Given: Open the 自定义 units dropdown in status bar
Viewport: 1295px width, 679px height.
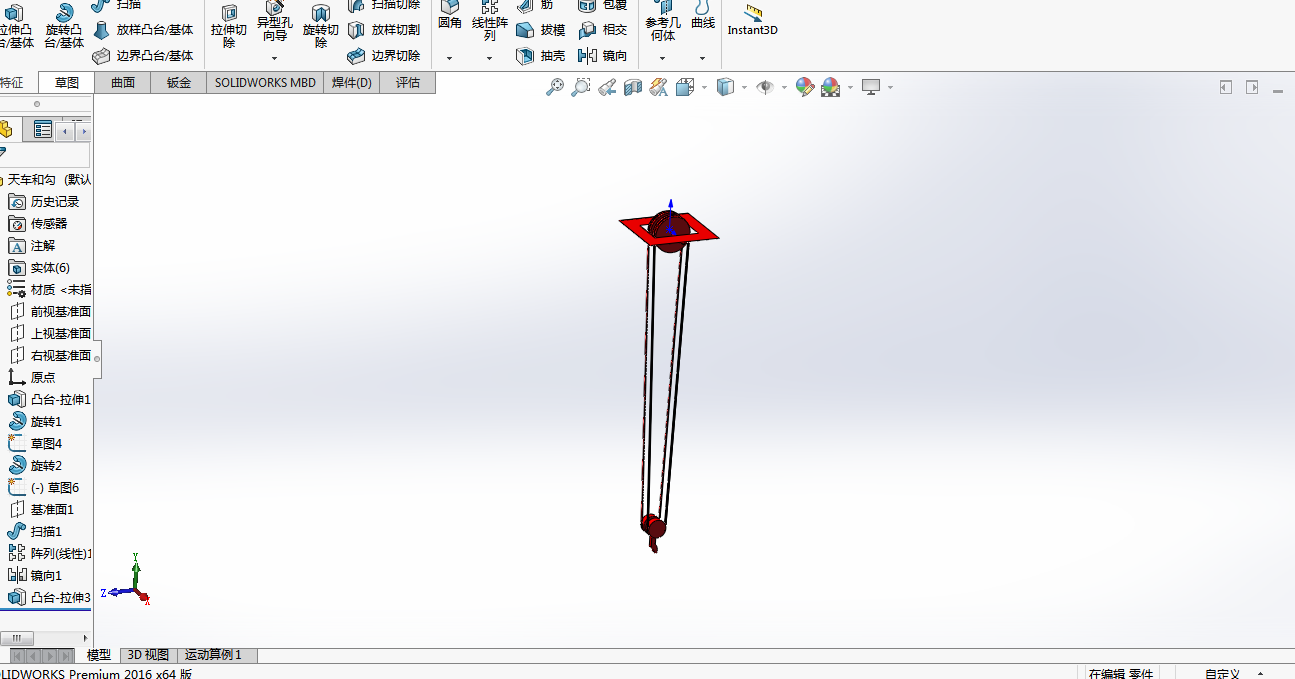Looking at the screenshot, I should click(1236, 674).
